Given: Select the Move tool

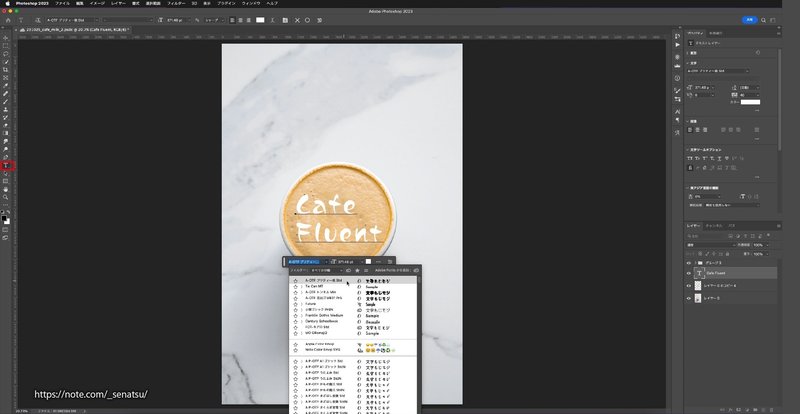Looking at the screenshot, I should pyautogui.click(x=6, y=38).
